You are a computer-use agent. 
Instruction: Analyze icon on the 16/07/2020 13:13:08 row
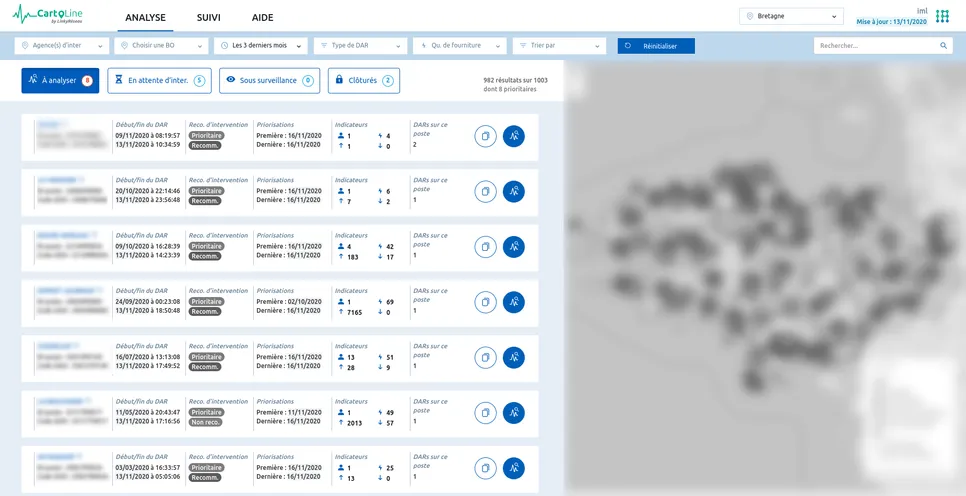pos(514,357)
